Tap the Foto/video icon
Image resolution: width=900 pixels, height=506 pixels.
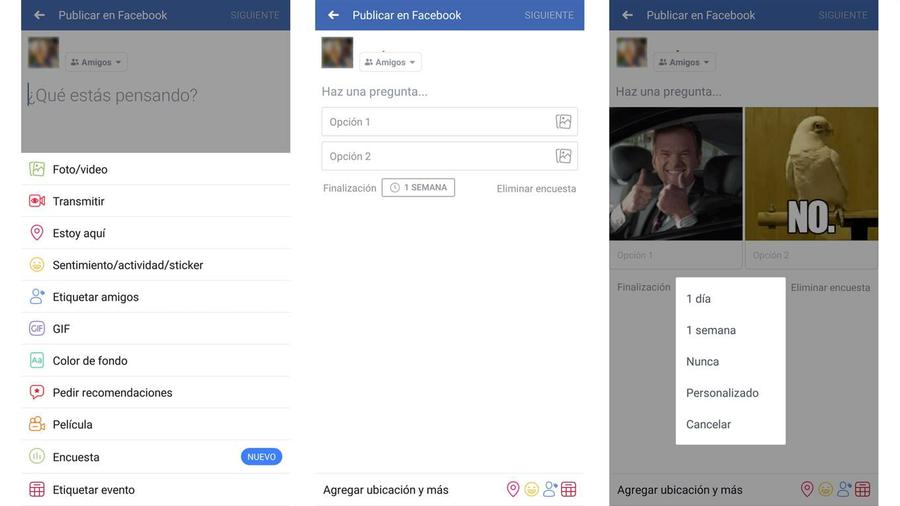[37, 169]
